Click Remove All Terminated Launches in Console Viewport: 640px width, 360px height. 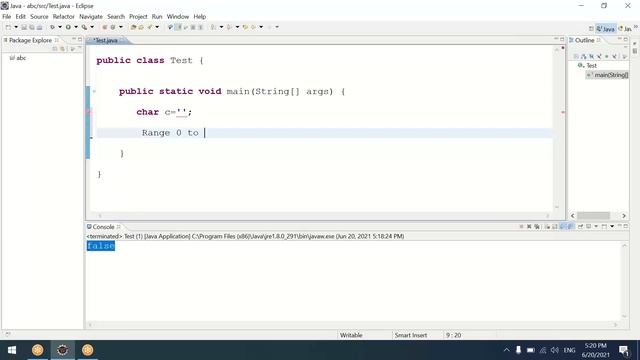[x=537, y=227]
